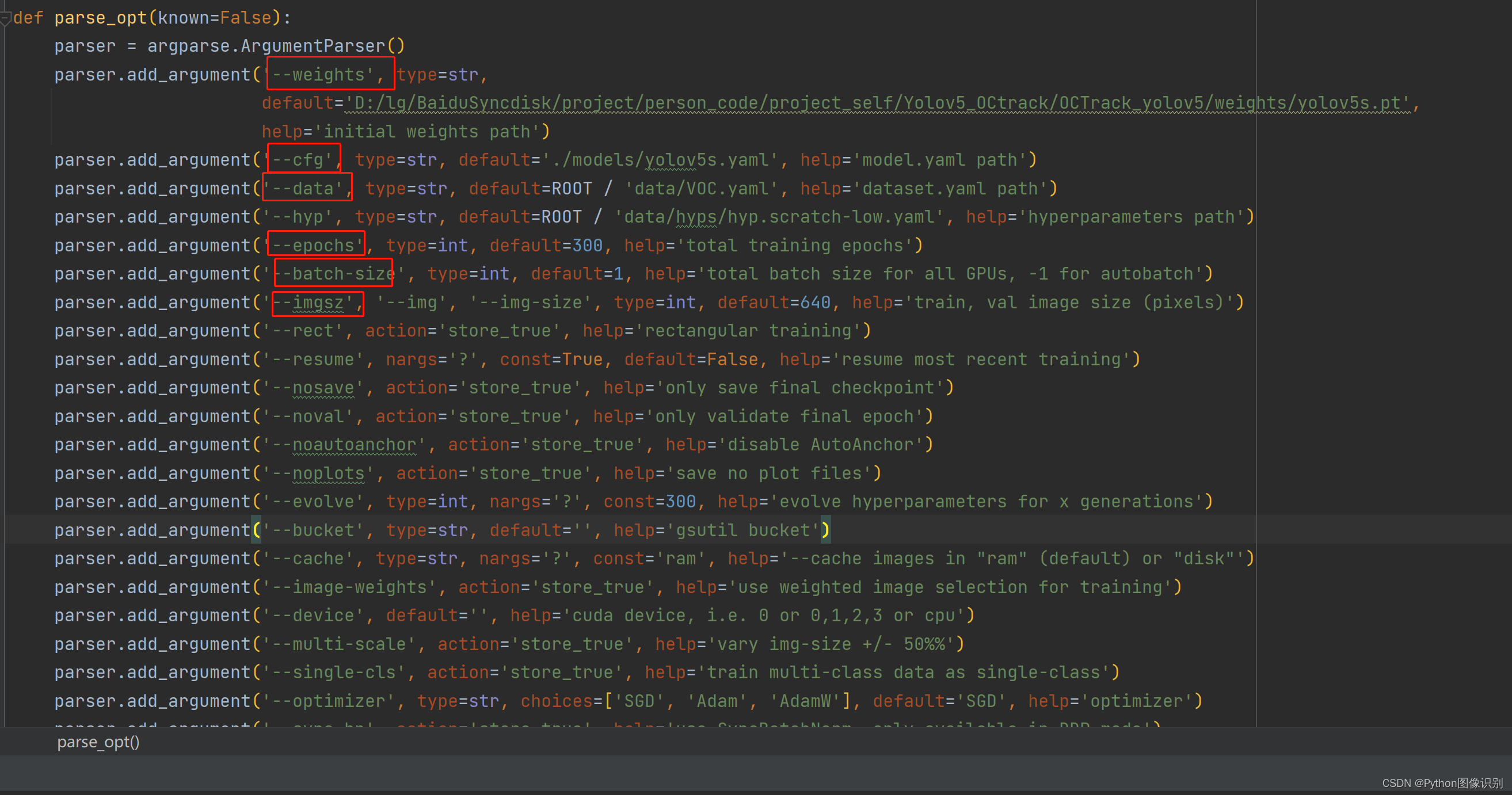The width and height of the screenshot is (1512, 795).
Task: Click 'argparse.ArgumentParser()' on the parser line
Action: tap(276, 46)
